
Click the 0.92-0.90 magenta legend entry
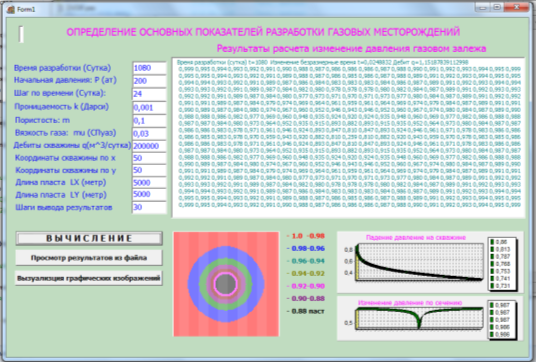pyautogui.click(x=306, y=286)
